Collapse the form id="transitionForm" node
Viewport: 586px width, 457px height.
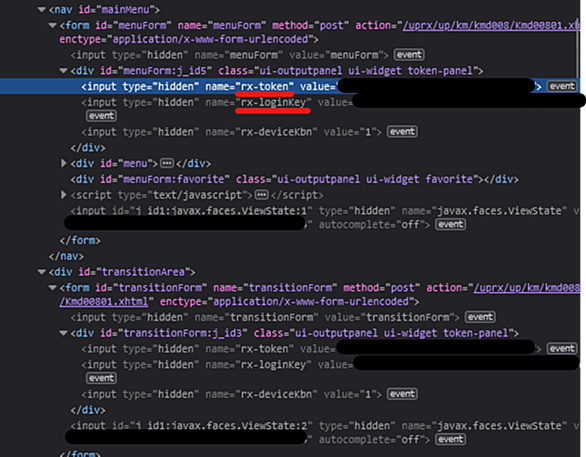[52, 288]
